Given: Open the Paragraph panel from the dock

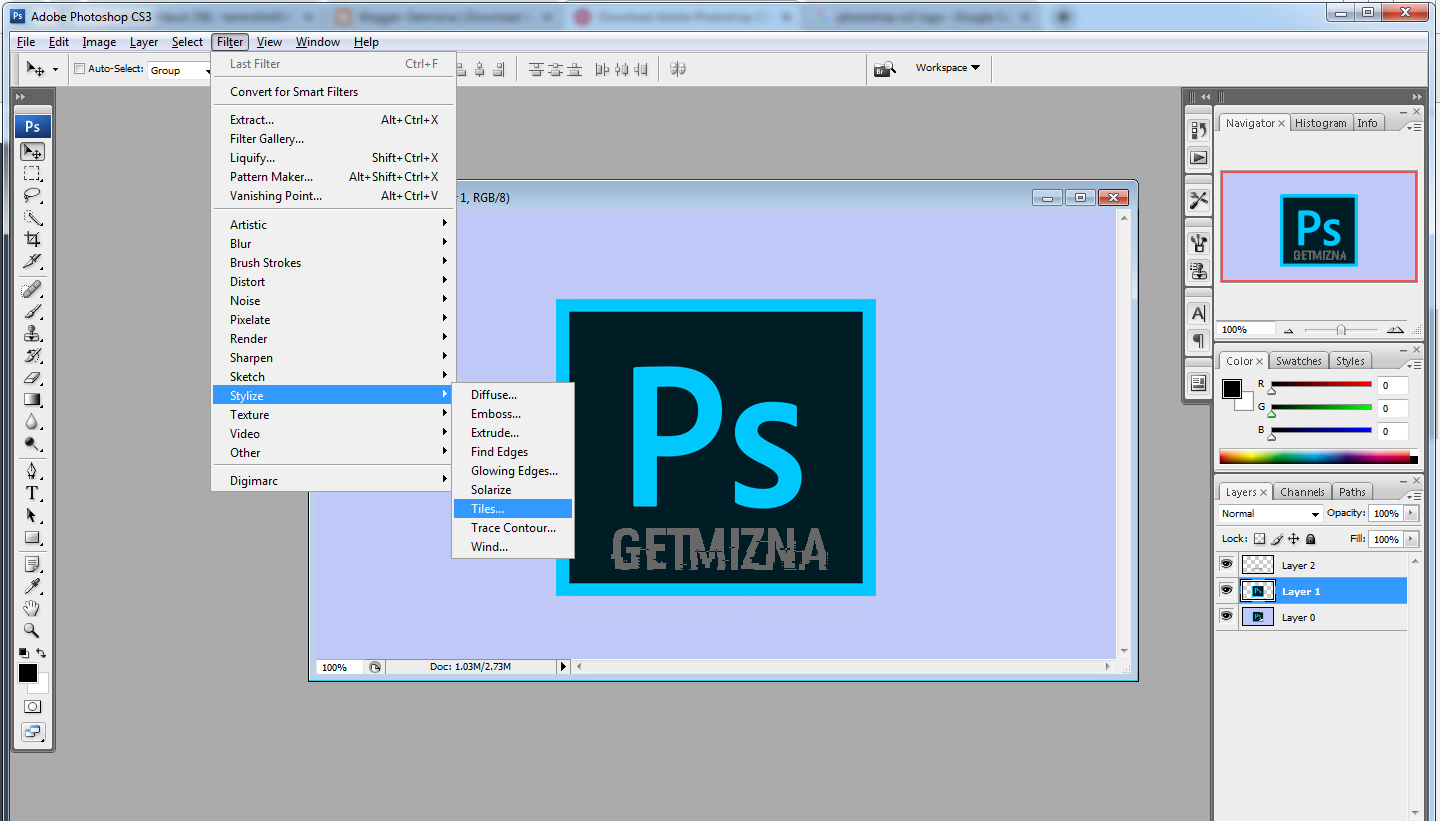Looking at the screenshot, I should tap(1198, 341).
